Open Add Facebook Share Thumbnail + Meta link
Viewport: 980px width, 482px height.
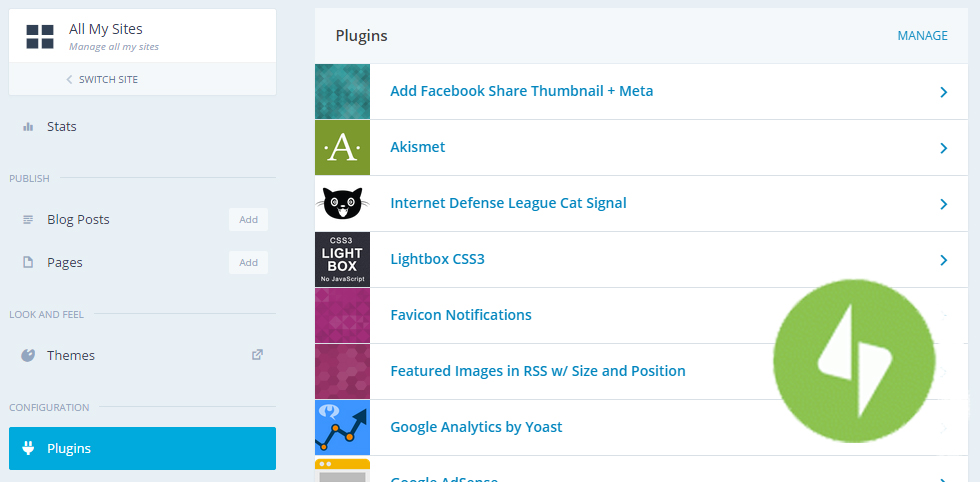[522, 91]
